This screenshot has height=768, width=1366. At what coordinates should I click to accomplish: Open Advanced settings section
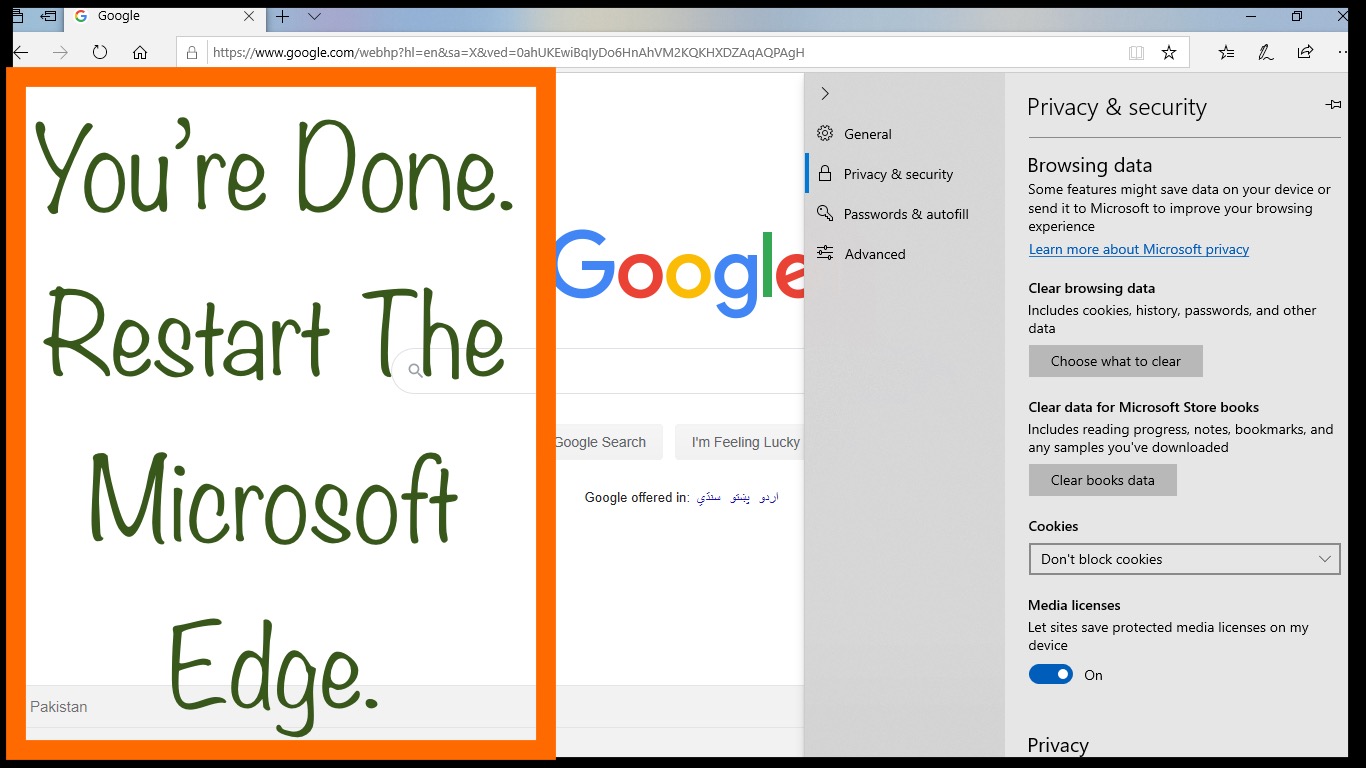tap(904, 254)
